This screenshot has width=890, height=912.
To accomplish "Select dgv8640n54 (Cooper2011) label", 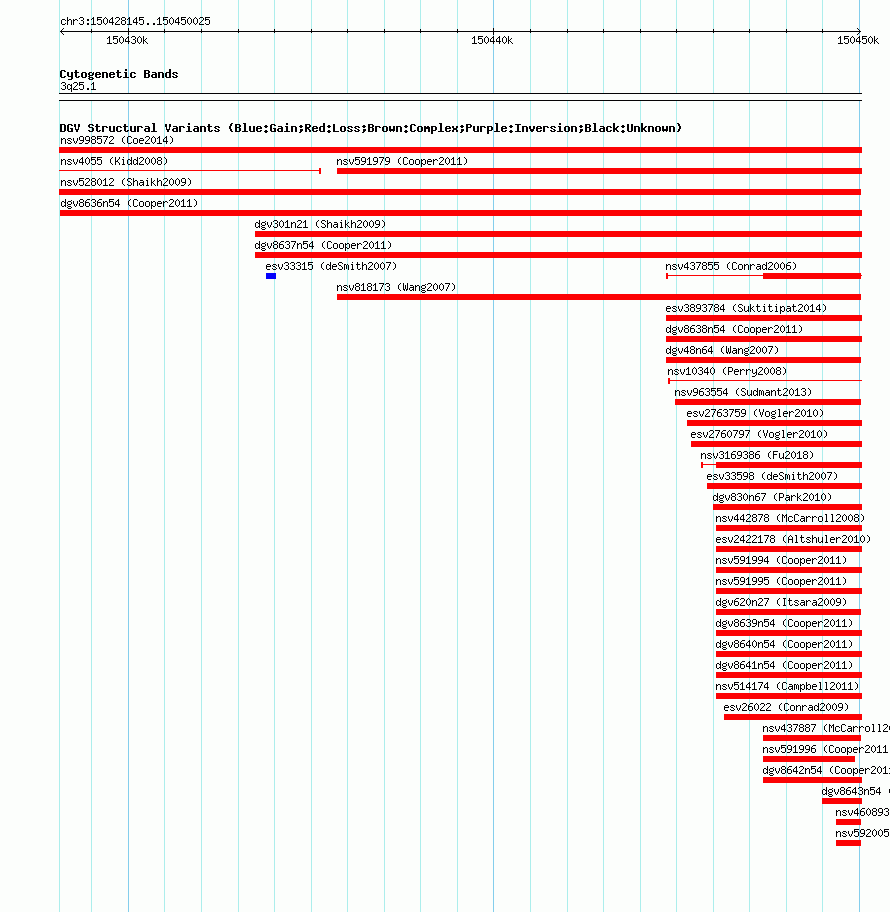I will click(x=784, y=643).
